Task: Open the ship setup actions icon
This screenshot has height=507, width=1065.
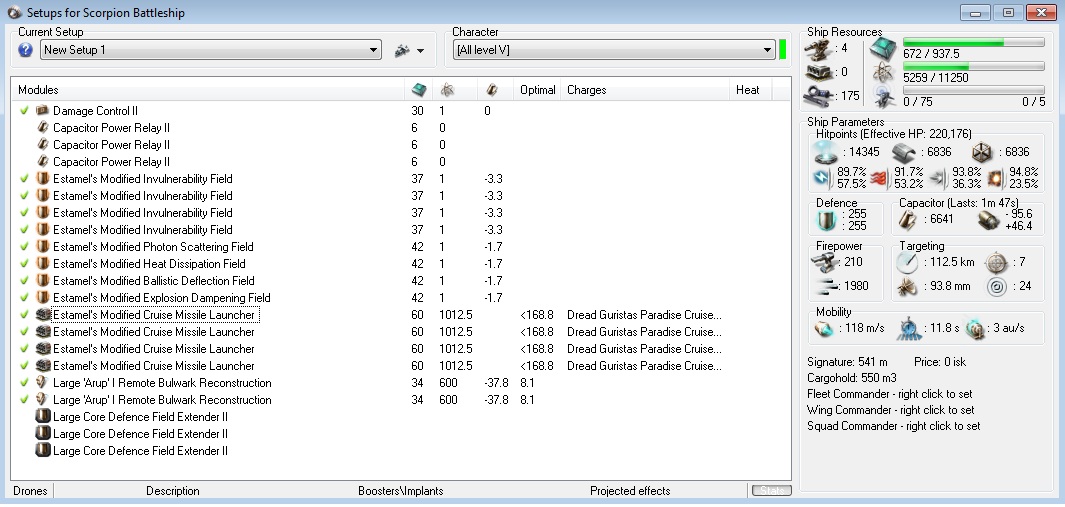Action: pyautogui.click(x=402, y=50)
